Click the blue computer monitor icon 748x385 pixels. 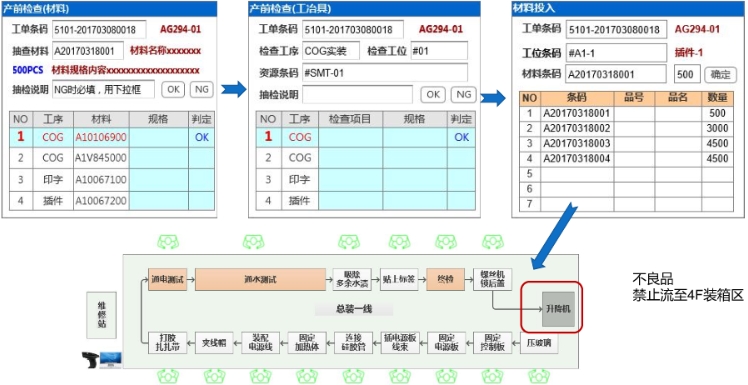point(111,360)
